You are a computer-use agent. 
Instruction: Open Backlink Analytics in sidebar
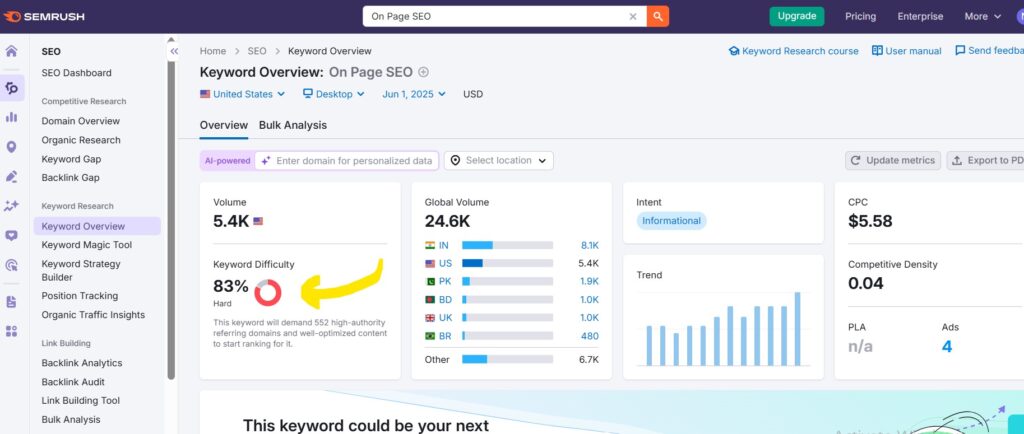click(x=82, y=364)
